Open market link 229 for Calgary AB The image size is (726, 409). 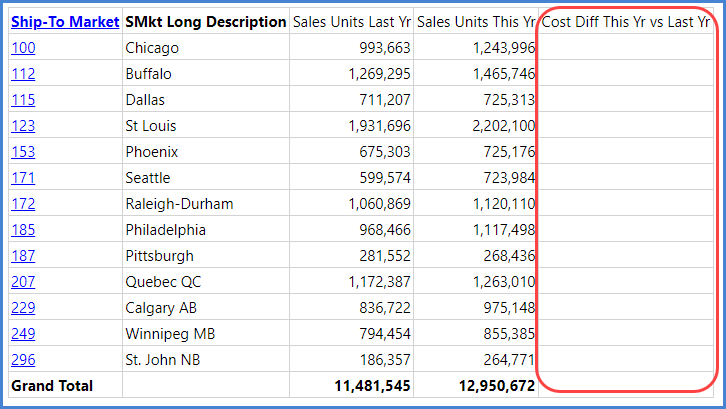pos(23,307)
